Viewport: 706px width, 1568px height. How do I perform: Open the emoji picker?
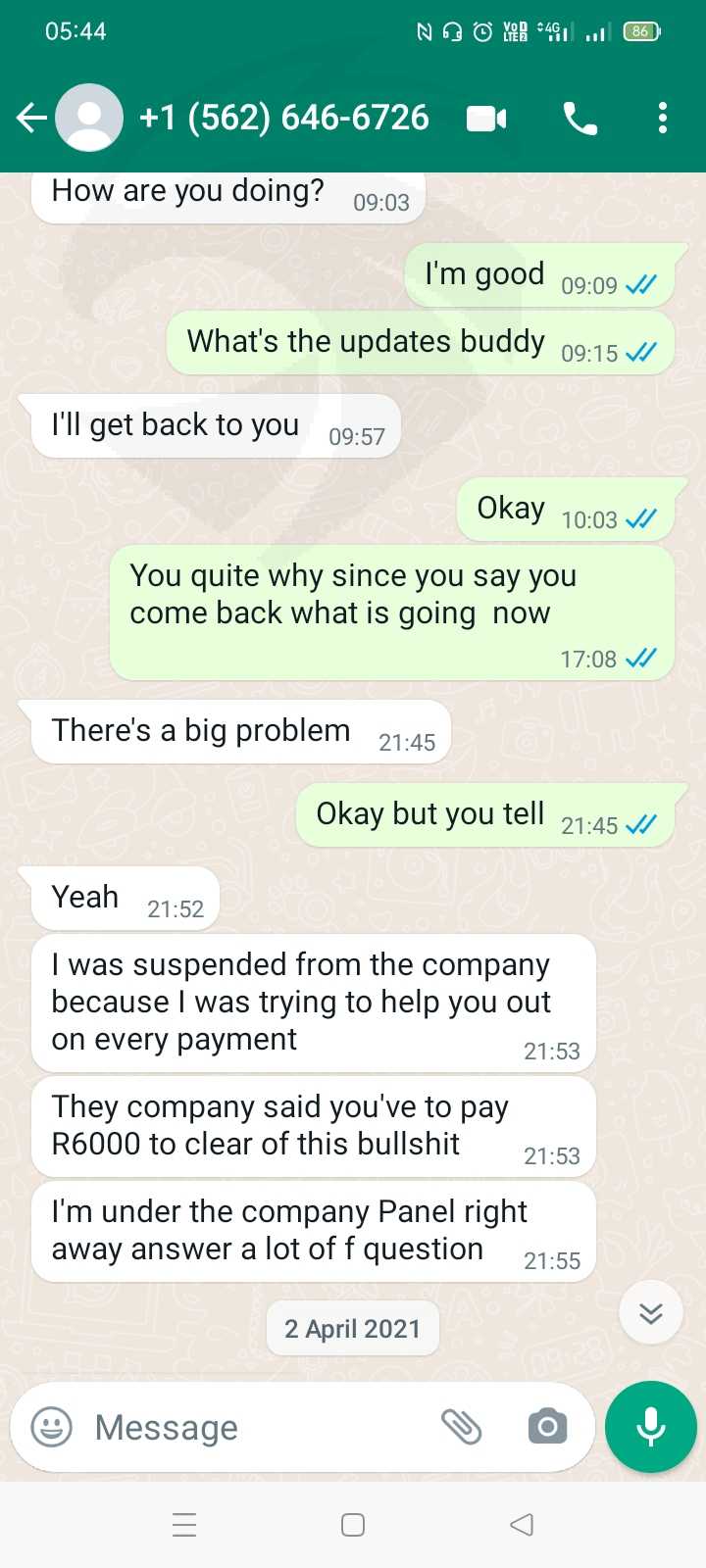click(52, 1427)
